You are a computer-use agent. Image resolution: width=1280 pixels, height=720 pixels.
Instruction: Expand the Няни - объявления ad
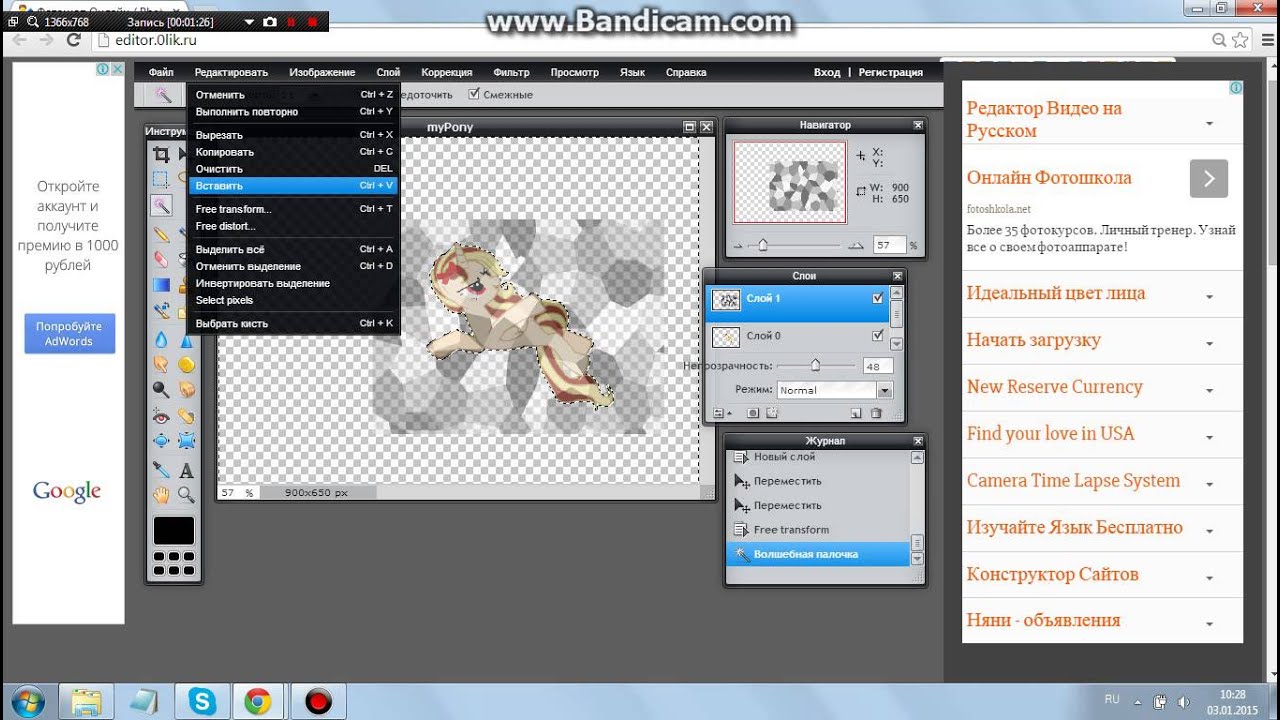click(x=1209, y=624)
